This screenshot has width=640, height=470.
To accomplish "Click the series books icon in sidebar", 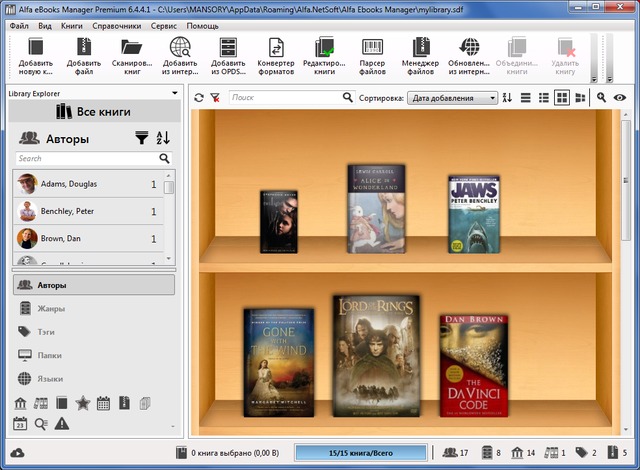I will pos(40,403).
